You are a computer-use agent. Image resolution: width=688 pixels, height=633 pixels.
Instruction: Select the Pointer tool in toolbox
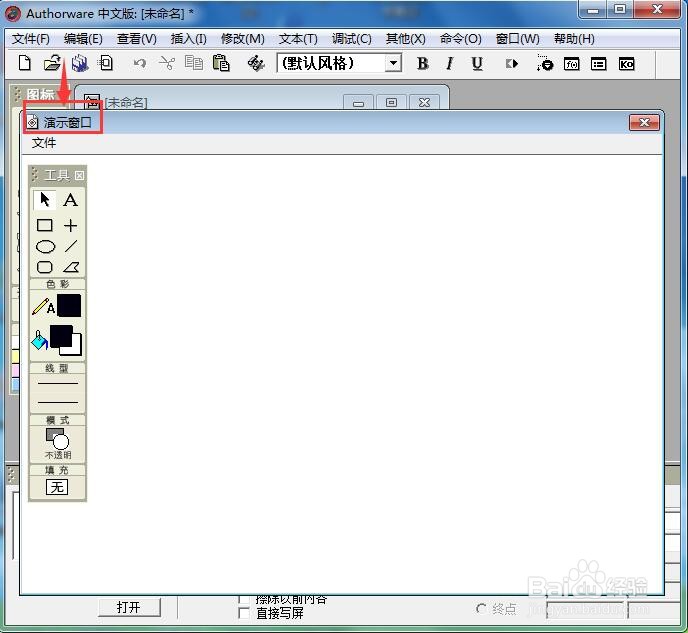tap(45, 200)
